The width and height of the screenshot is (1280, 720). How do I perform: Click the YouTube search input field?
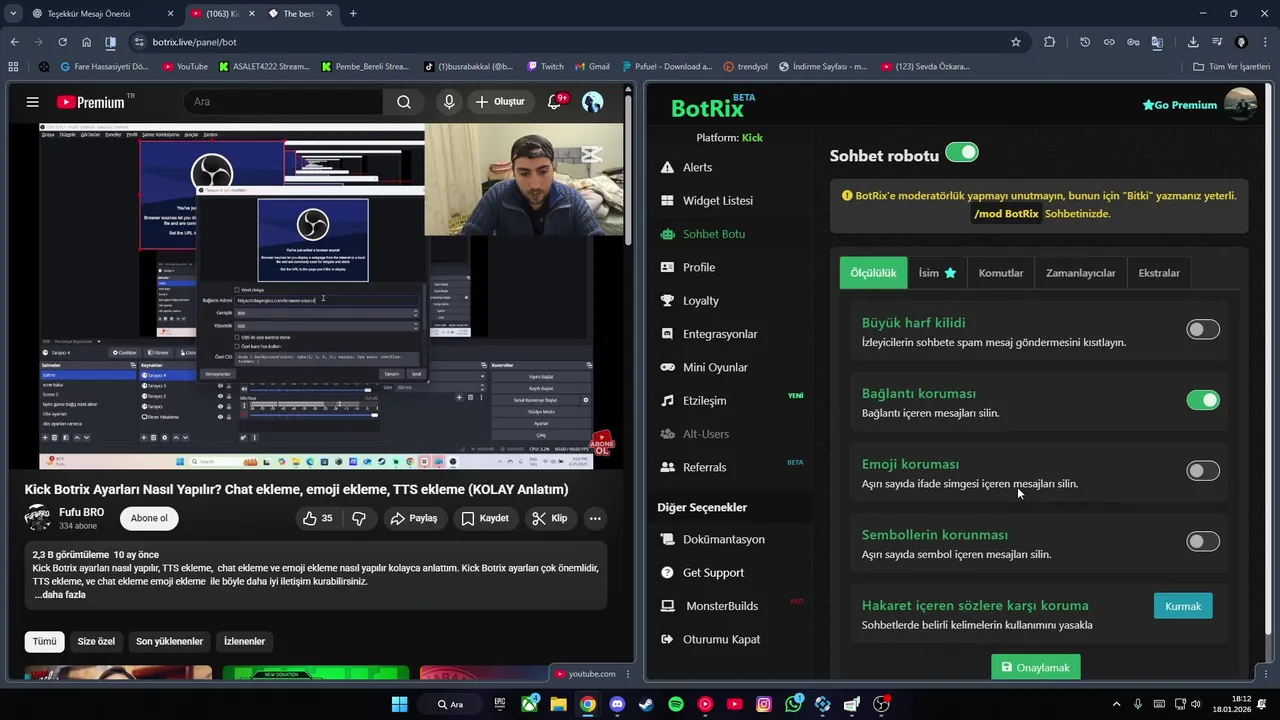pos(284,102)
